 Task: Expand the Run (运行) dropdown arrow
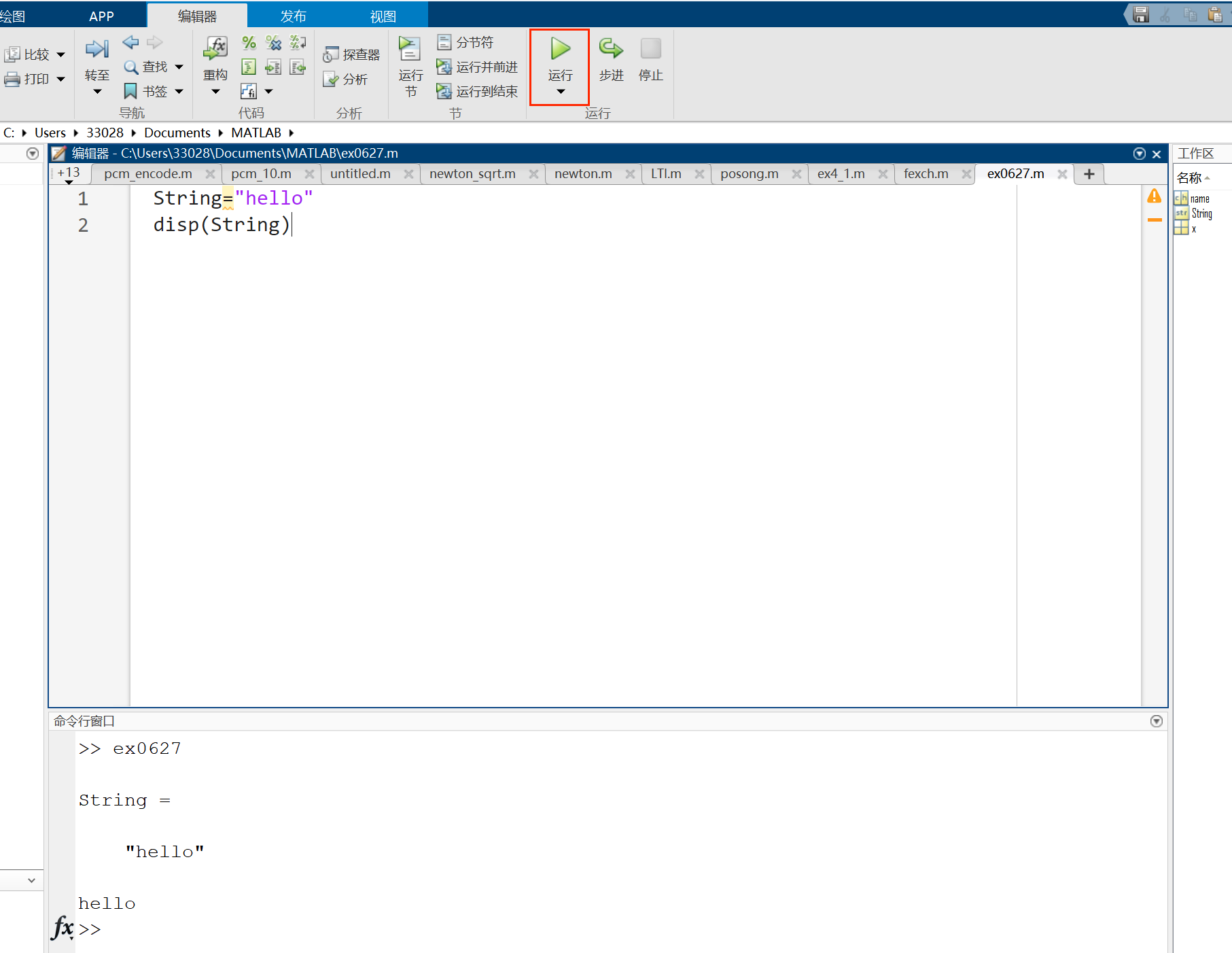pyautogui.click(x=561, y=92)
